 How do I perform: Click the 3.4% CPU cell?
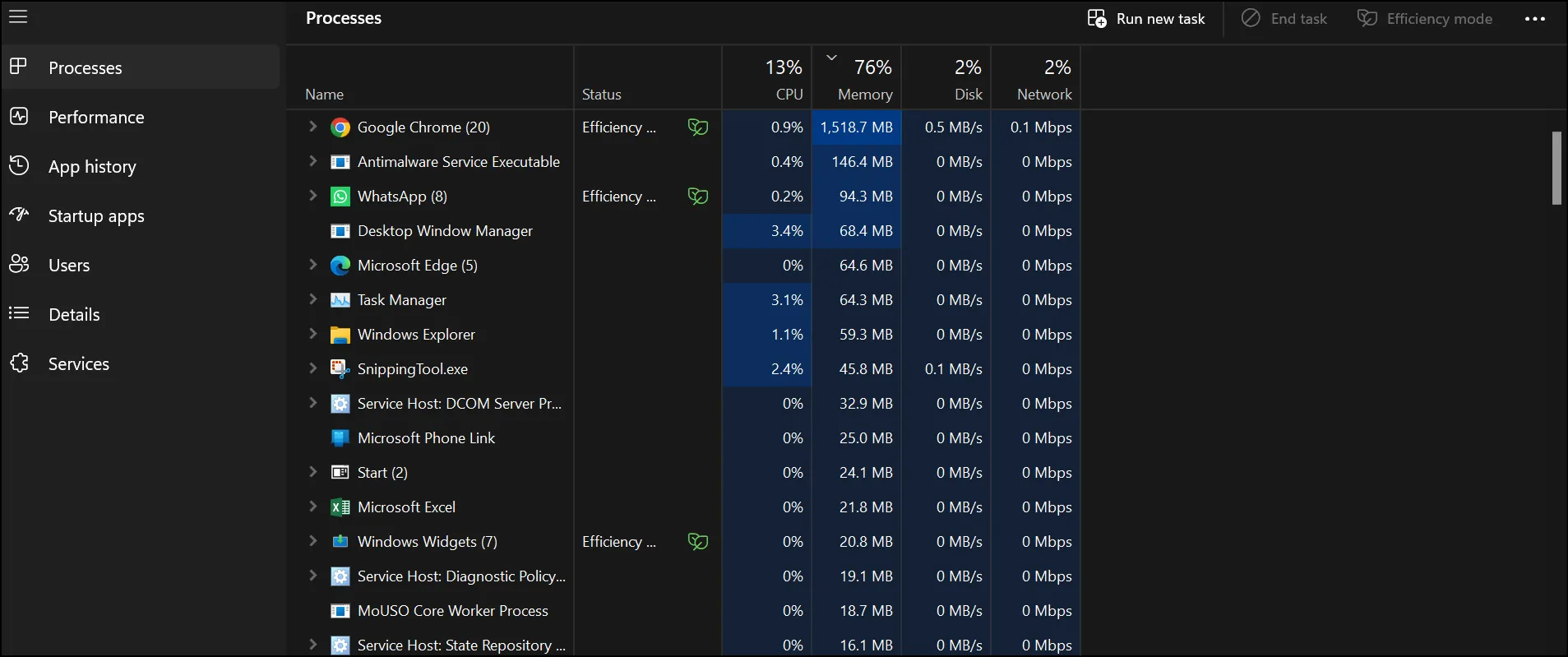click(767, 231)
